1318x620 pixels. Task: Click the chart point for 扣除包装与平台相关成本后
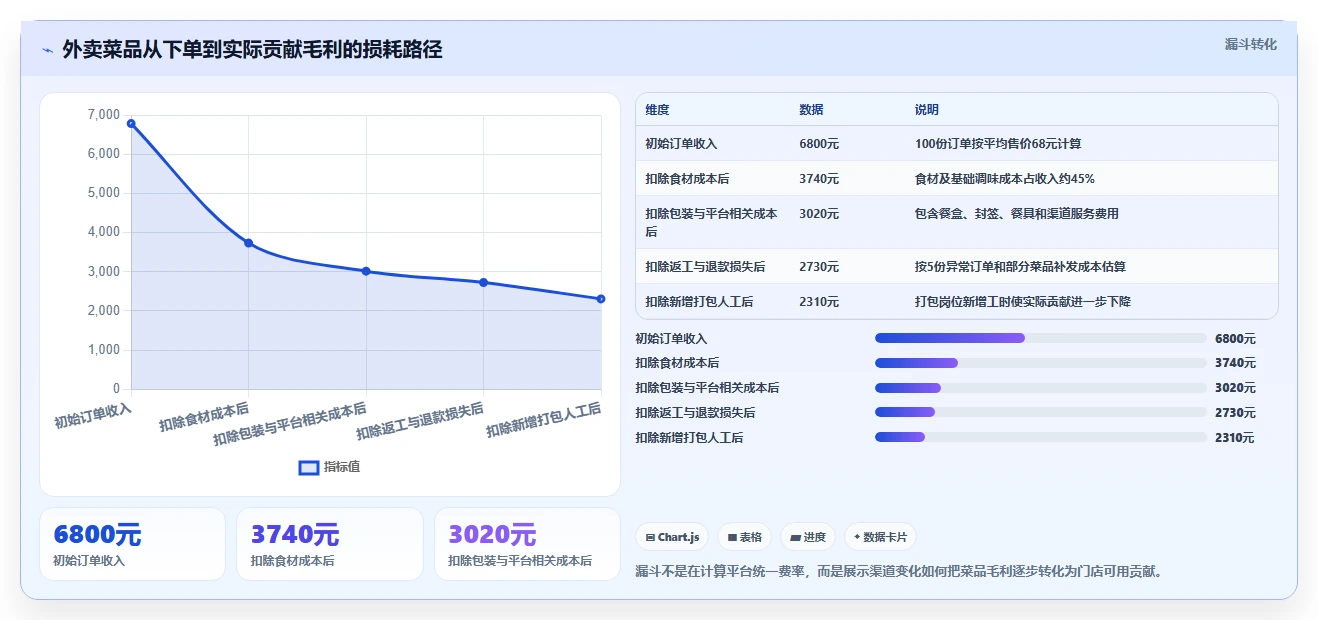(366, 271)
